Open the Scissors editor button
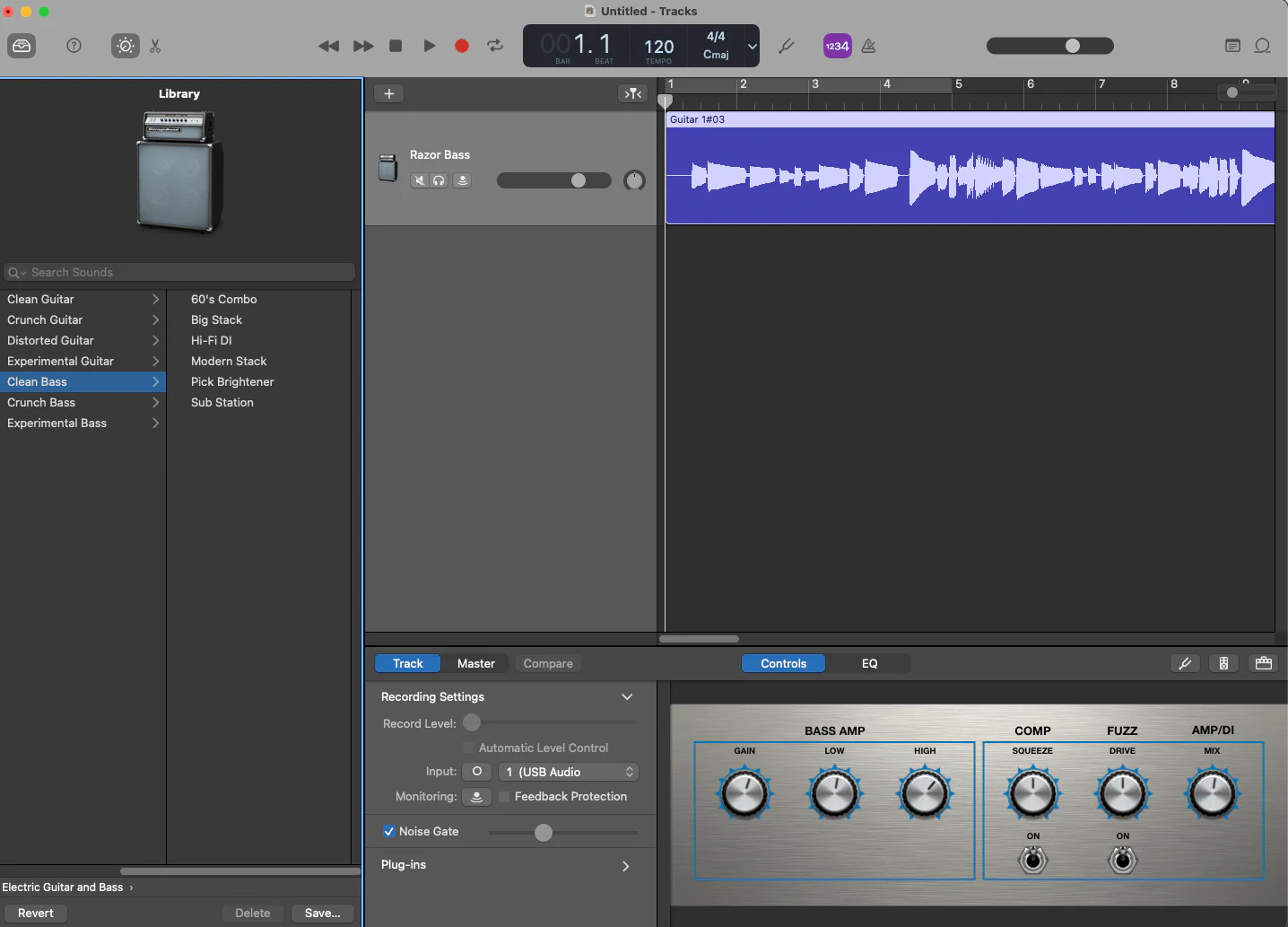Image resolution: width=1288 pixels, height=927 pixels. pyautogui.click(x=155, y=46)
